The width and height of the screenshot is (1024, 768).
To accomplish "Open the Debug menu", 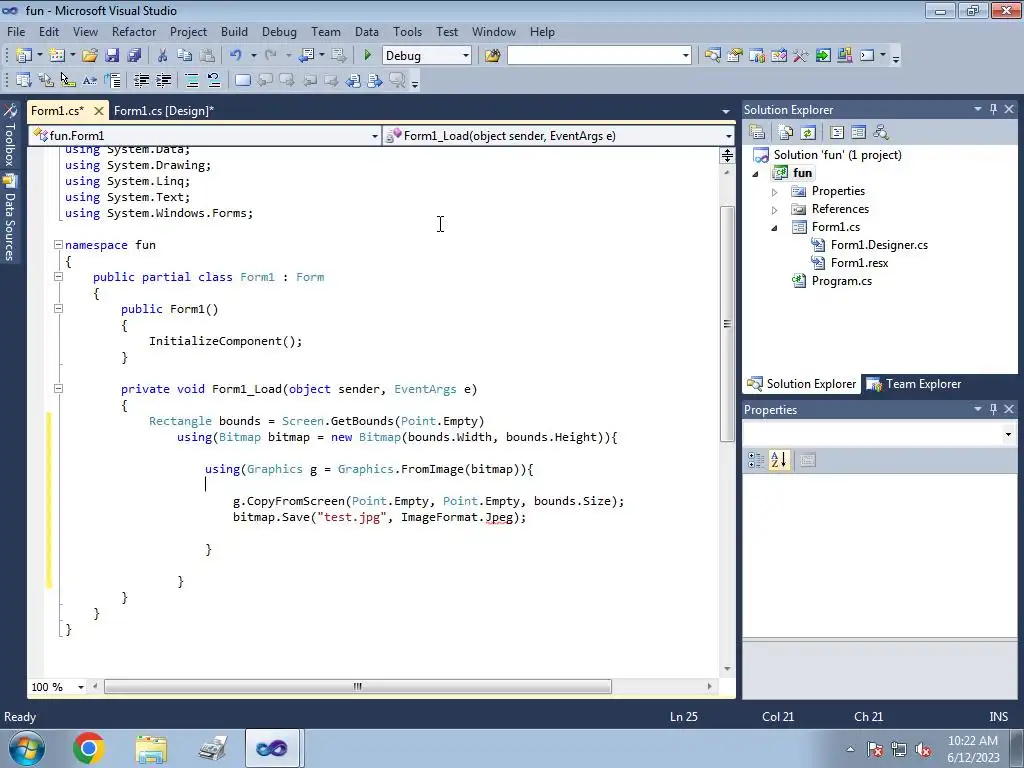I will coord(279,31).
